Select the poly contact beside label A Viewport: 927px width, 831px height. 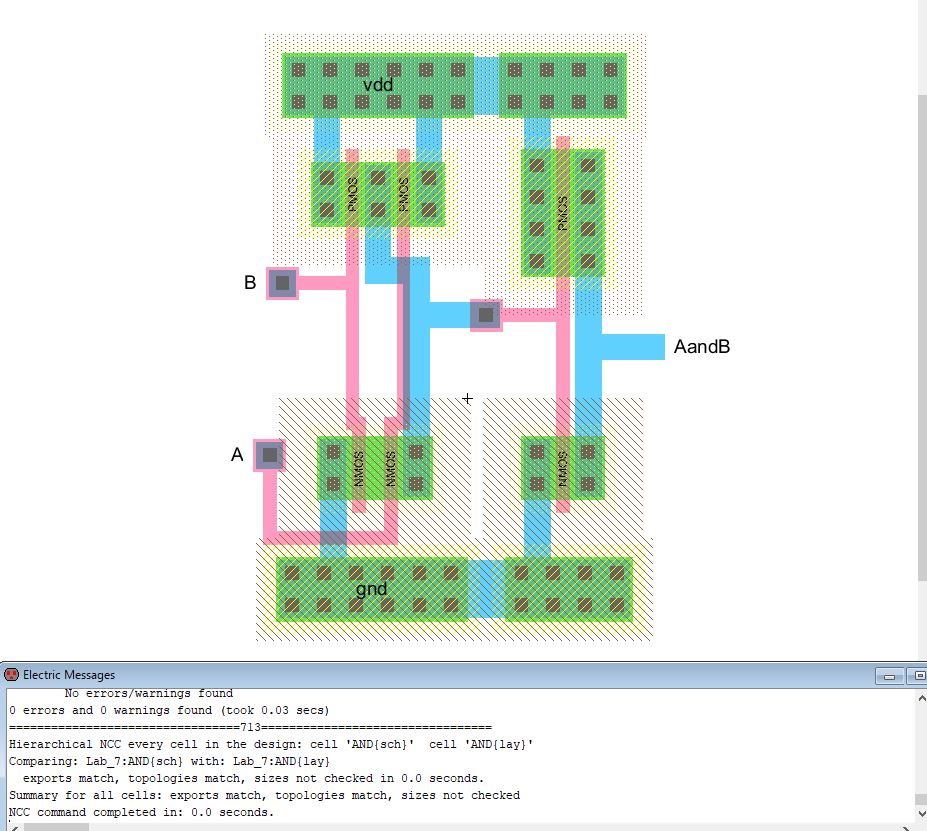270,455
